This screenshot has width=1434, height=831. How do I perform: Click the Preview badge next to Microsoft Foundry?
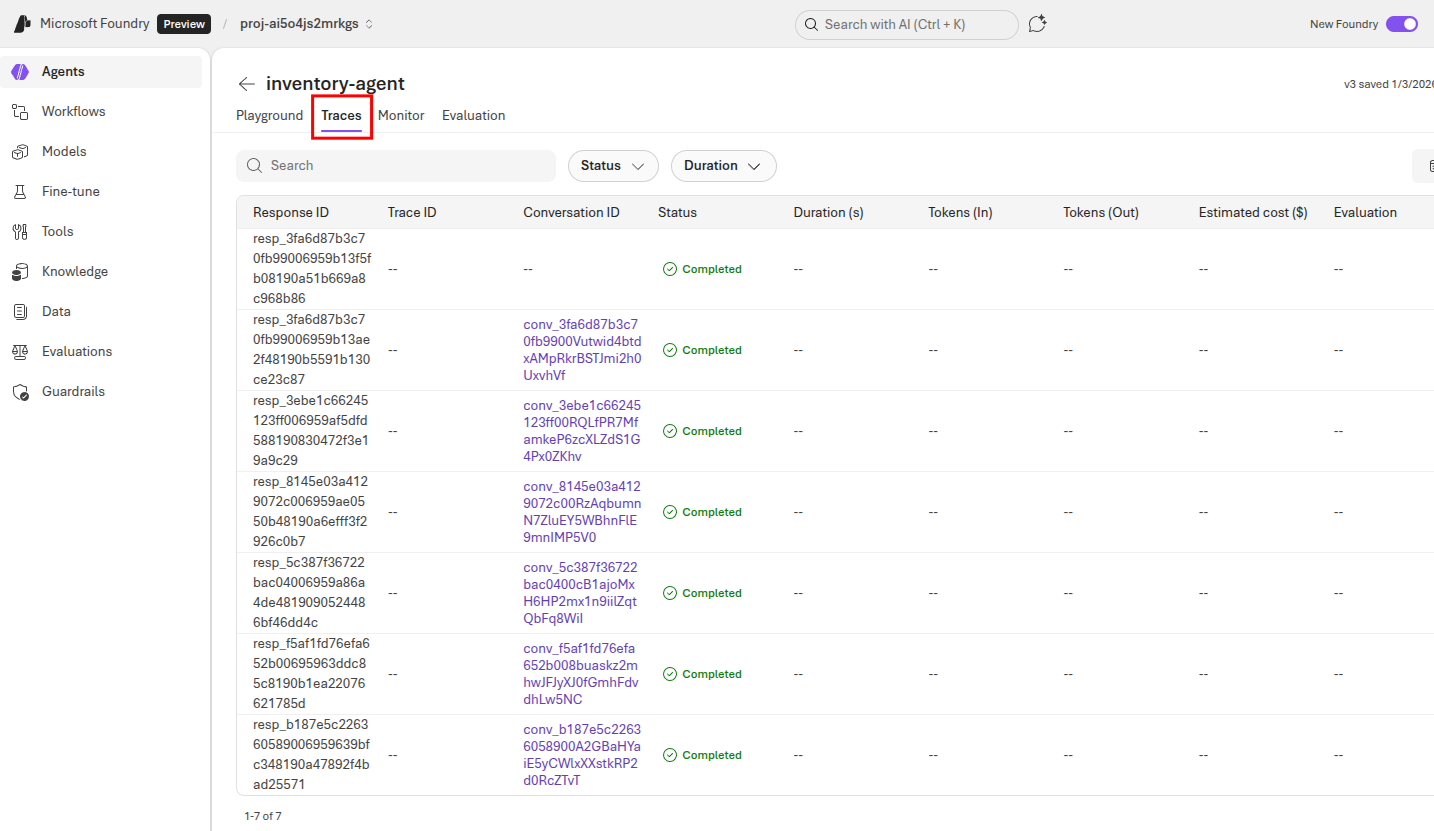click(x=184, y=24)
